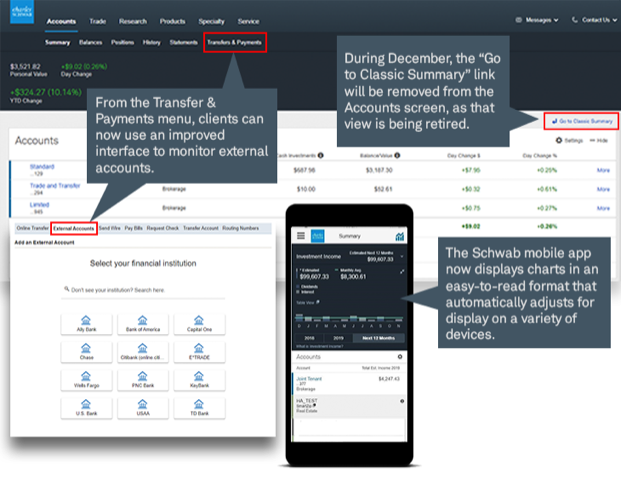Image resolution: width=621 pixels, height=480 pixels.
Task: Open mobile Accounts settings gear
Action: pyautogui.click(x=400, y=357)
